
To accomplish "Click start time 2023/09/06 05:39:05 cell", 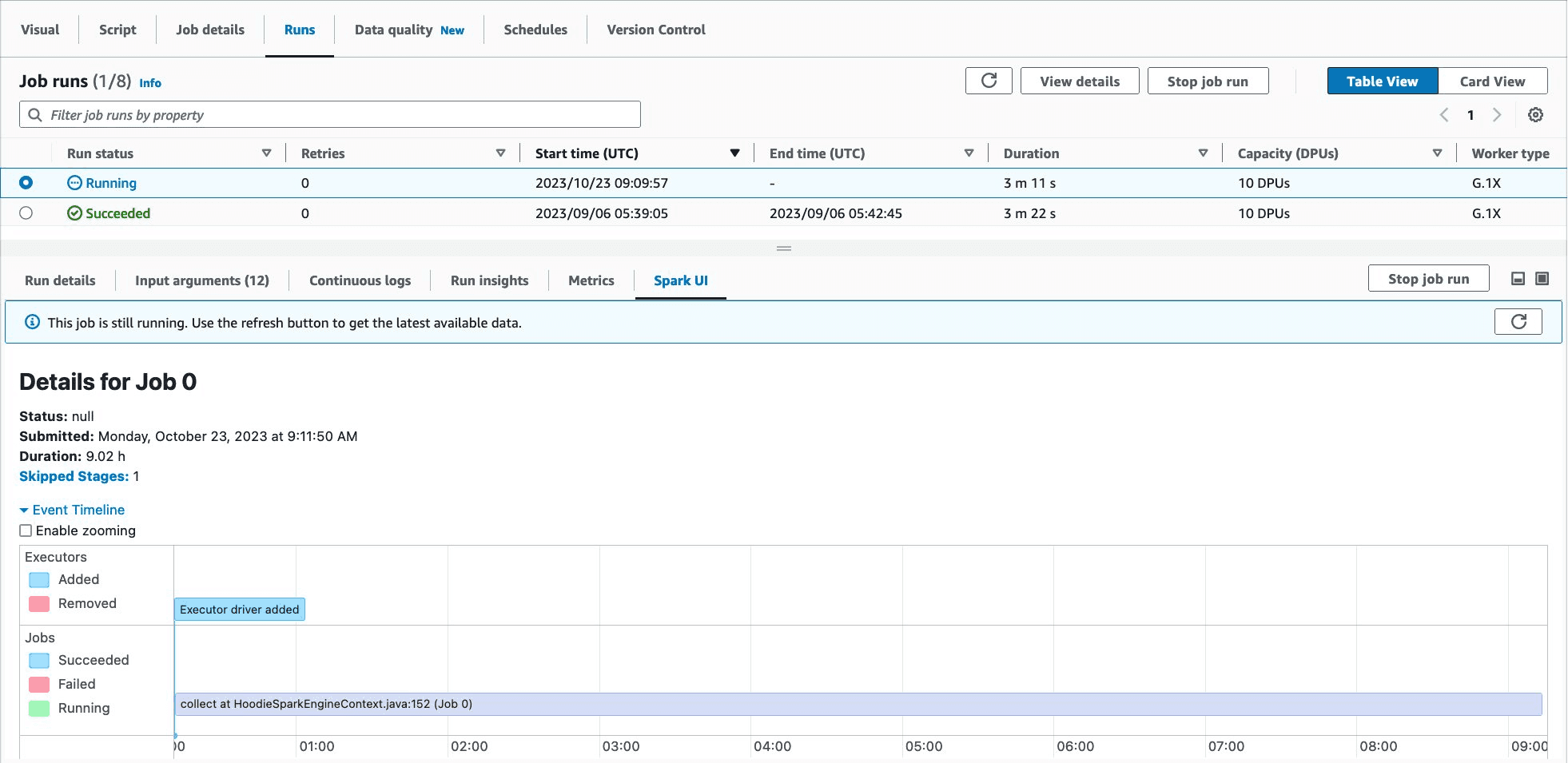I will (x=602, y=213).
